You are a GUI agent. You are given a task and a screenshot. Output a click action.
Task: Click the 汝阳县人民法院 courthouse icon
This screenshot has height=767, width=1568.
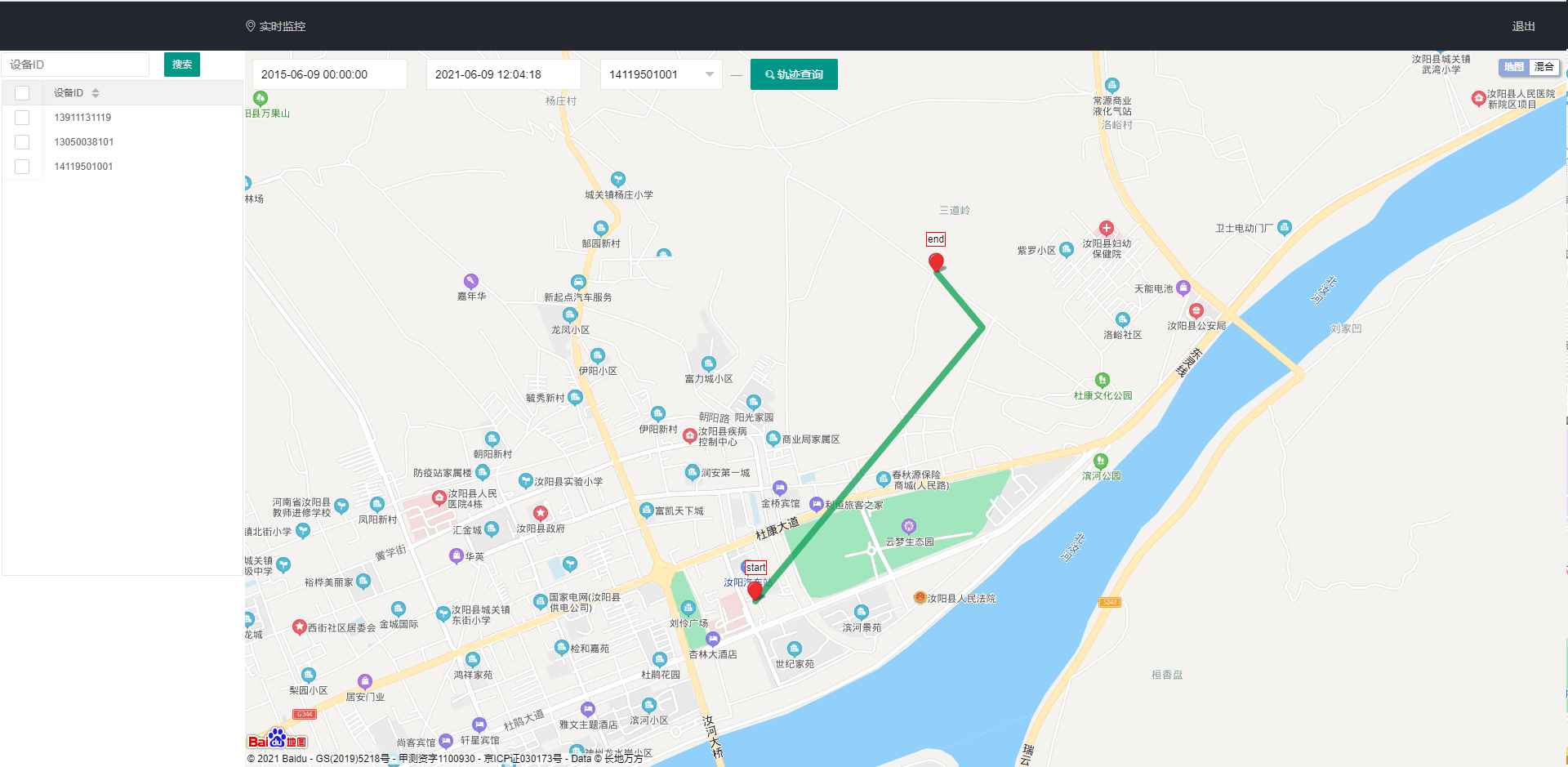(920, 597)
